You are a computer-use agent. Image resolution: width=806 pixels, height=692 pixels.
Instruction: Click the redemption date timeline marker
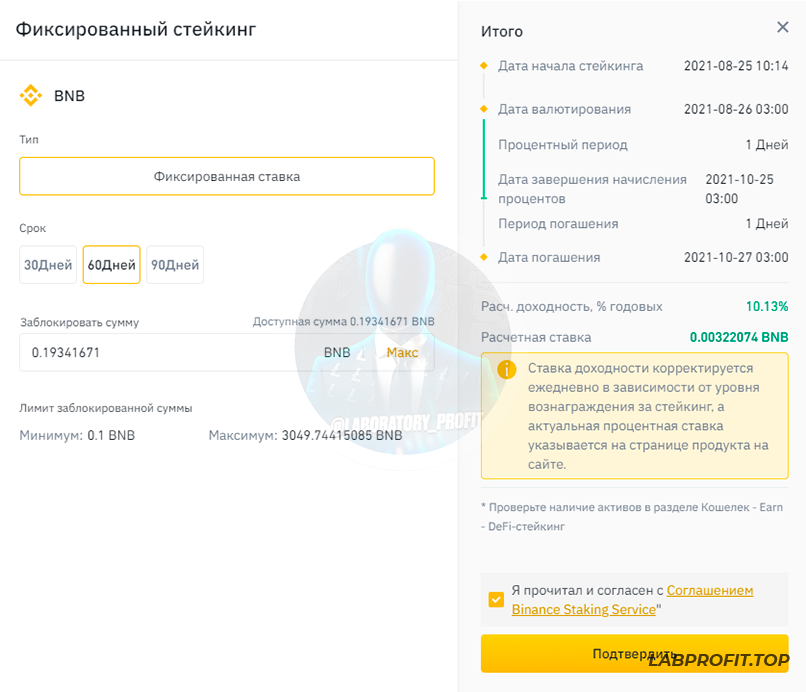pyautogui.click(x=484, y=258)
